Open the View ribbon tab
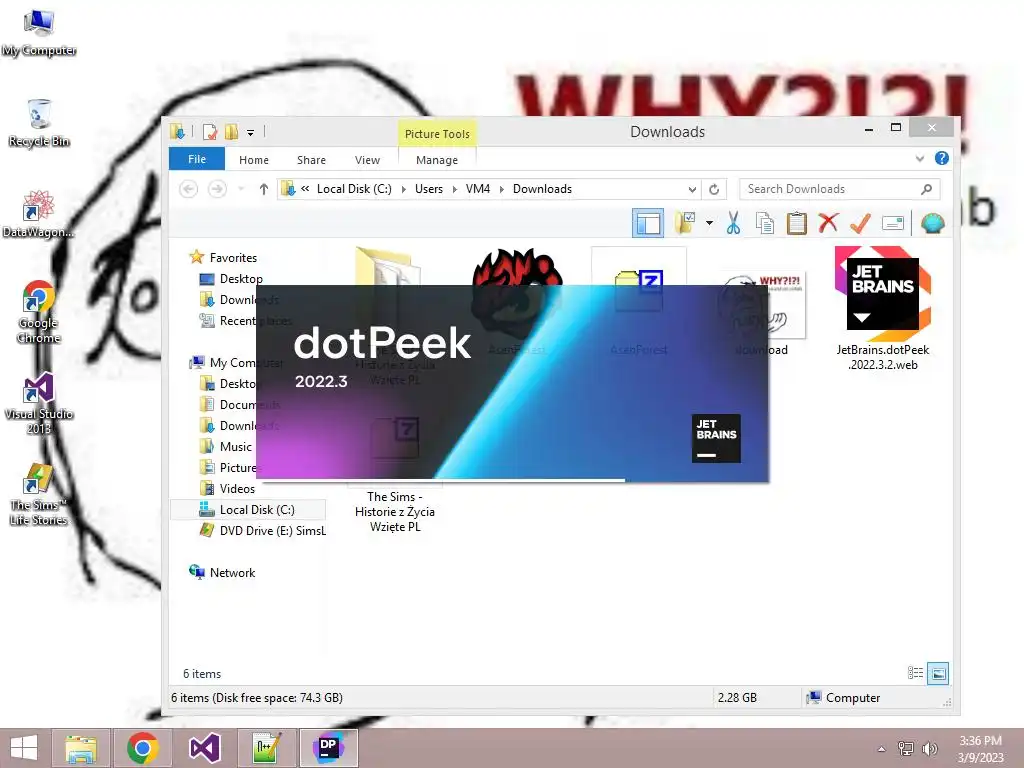 [x=367, y=160]
